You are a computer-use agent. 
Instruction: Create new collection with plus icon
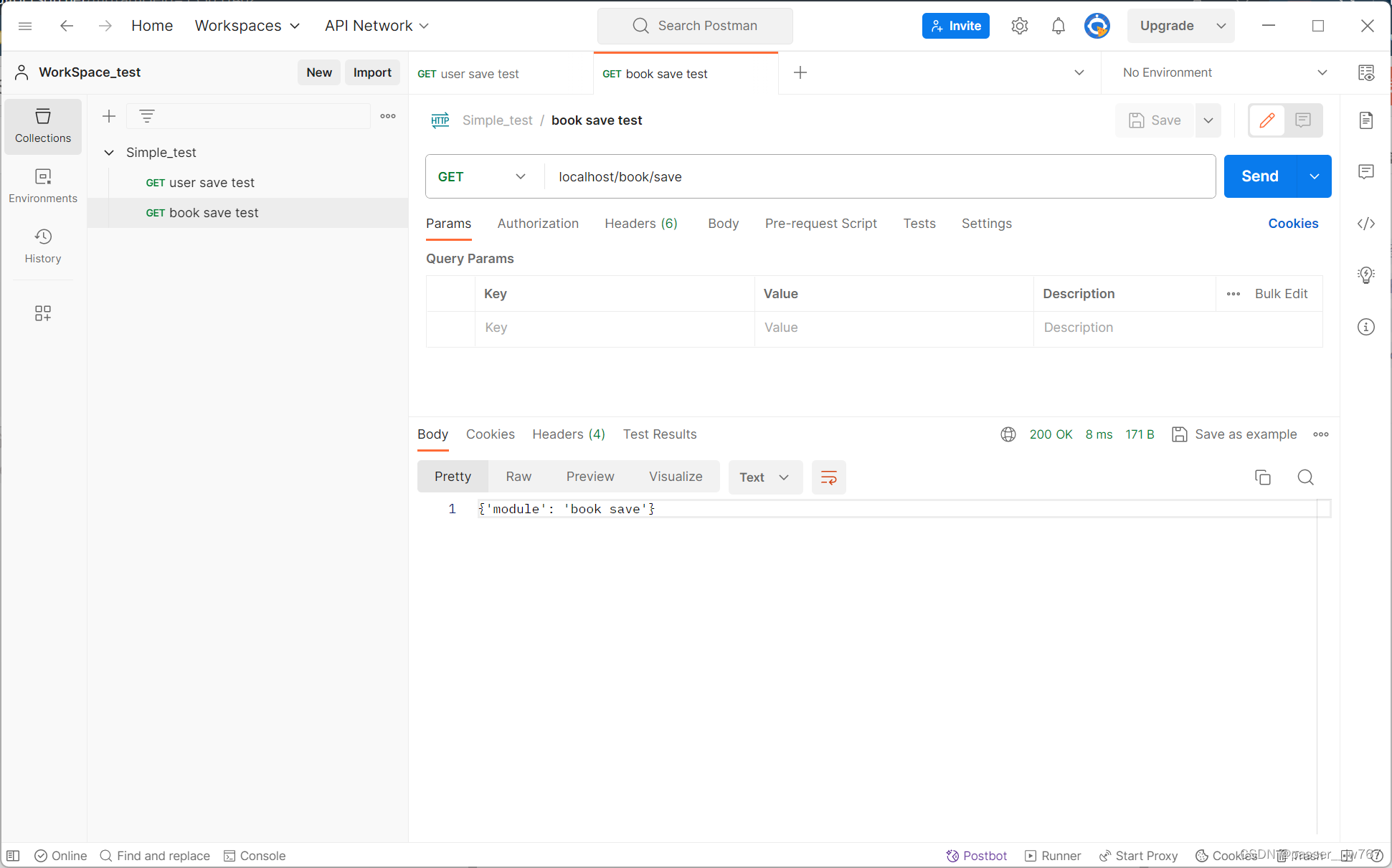[x=109, y=116]
